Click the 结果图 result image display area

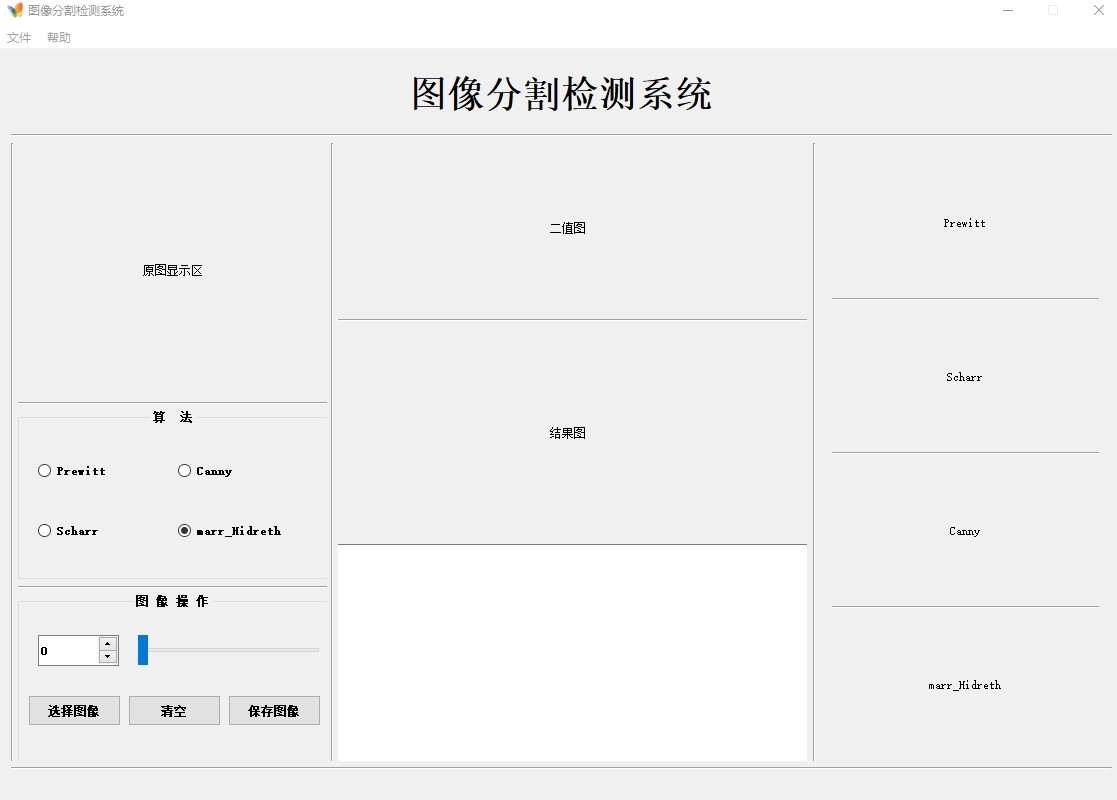click(x=568, y=433)
